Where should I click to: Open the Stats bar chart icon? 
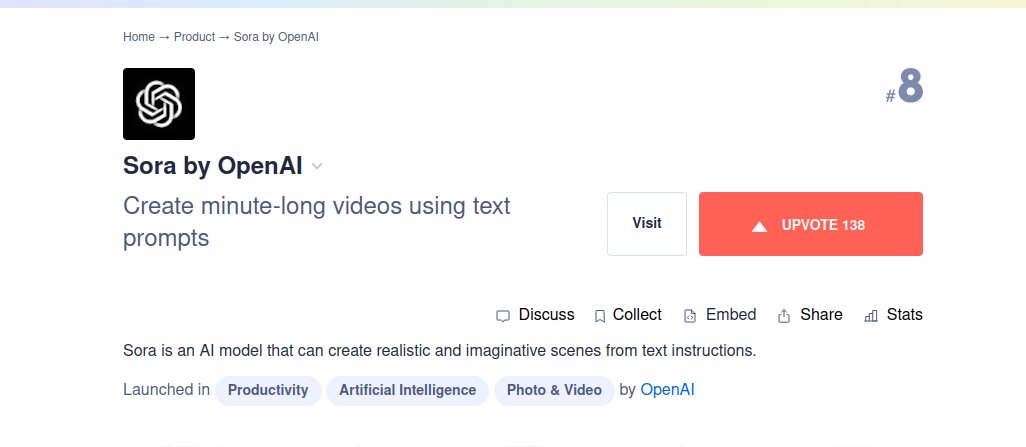pos(870,316)
